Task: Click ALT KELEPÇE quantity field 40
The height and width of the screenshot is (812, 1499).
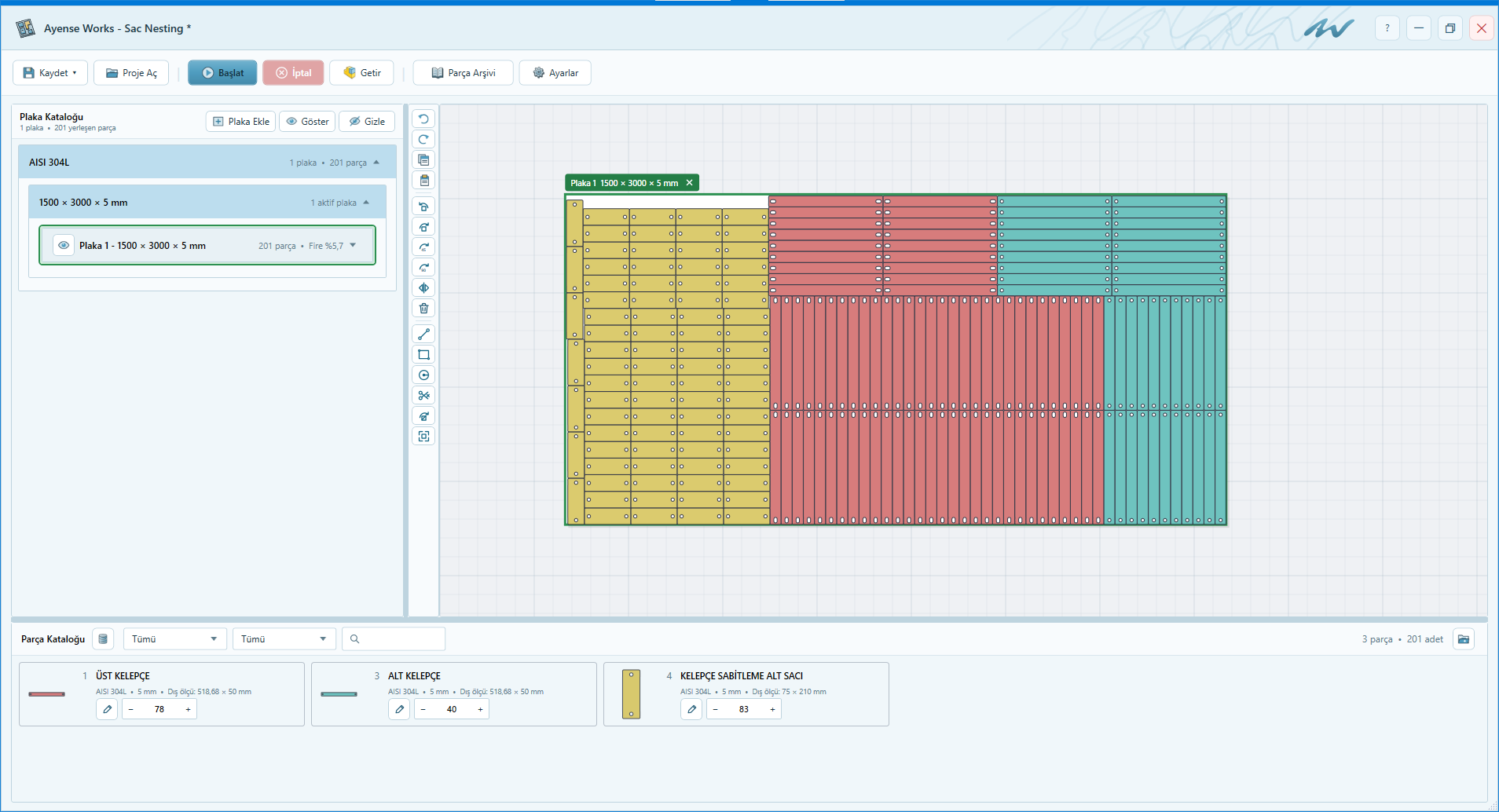Action: pos(452,709)
